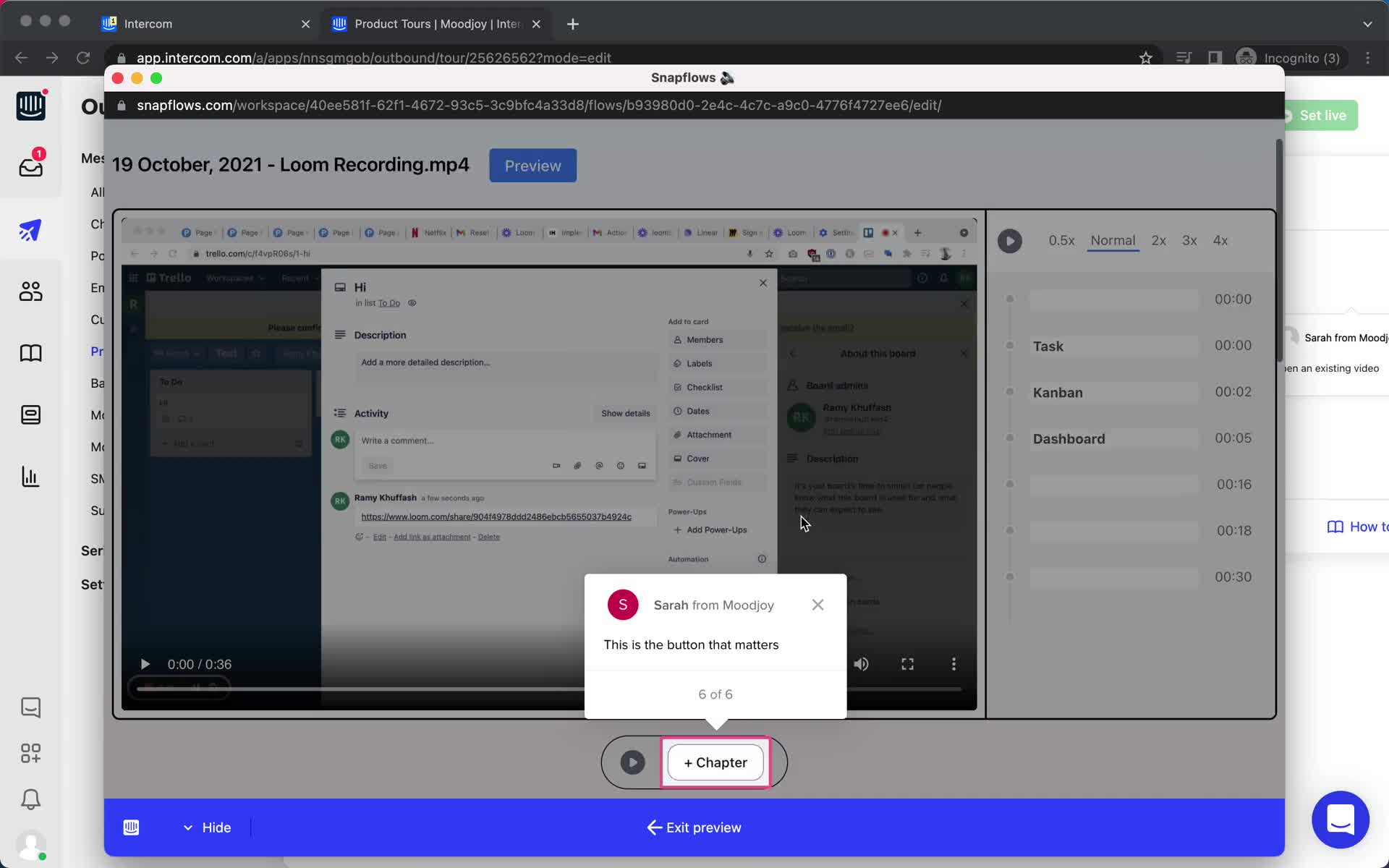Select 0.5x playback speed
This screenshot has height=868, width=1389.
(1061, 241)
